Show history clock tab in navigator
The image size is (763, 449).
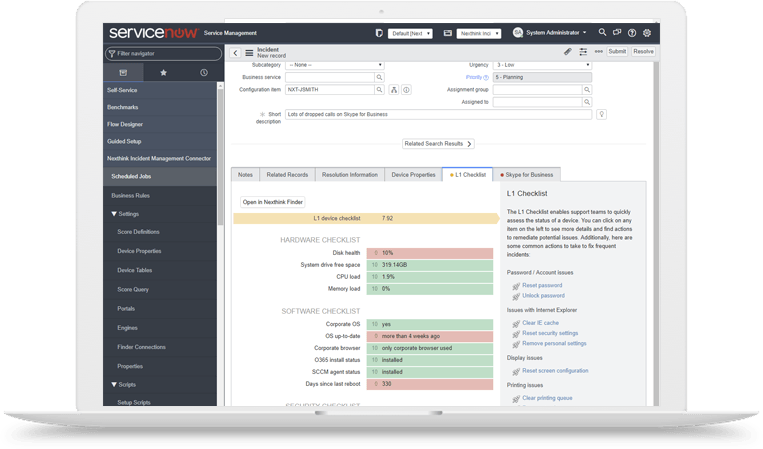click(203, 72)
